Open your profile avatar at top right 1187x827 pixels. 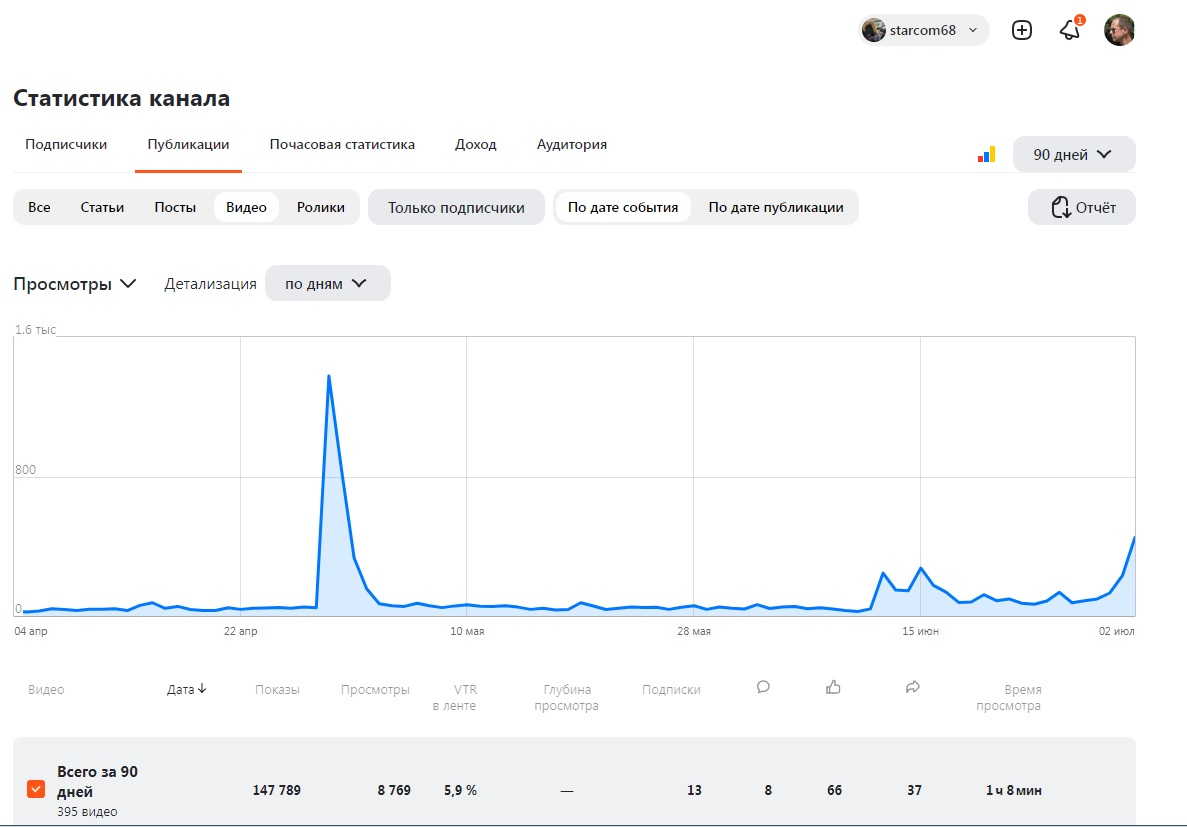(1119, 30)
